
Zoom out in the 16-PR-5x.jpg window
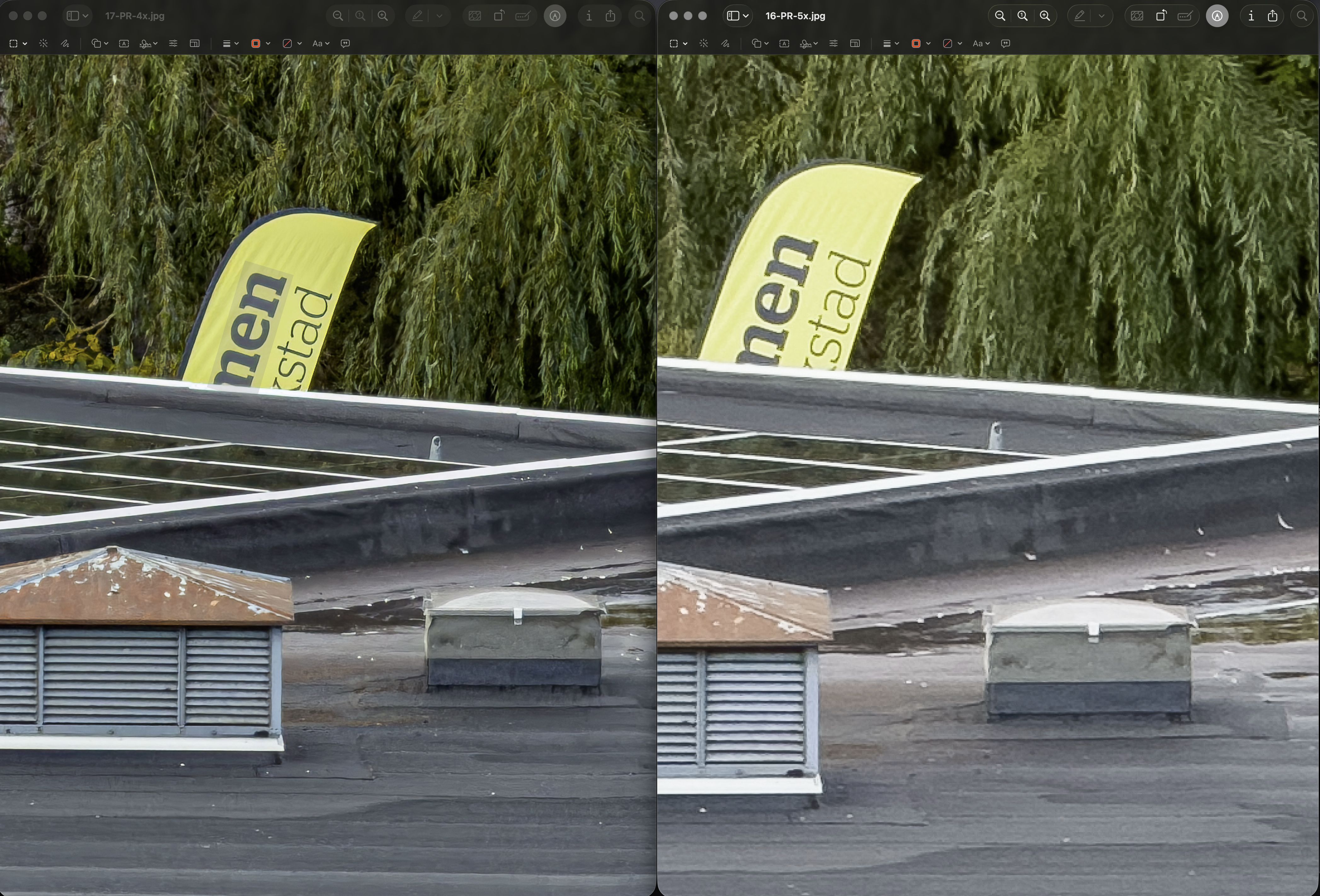point(1000,16)
